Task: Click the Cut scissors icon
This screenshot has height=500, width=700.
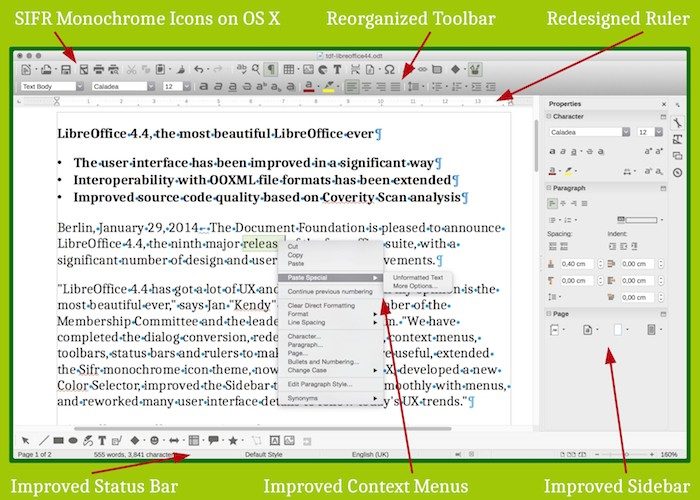Action: click(x=131, y=70)
